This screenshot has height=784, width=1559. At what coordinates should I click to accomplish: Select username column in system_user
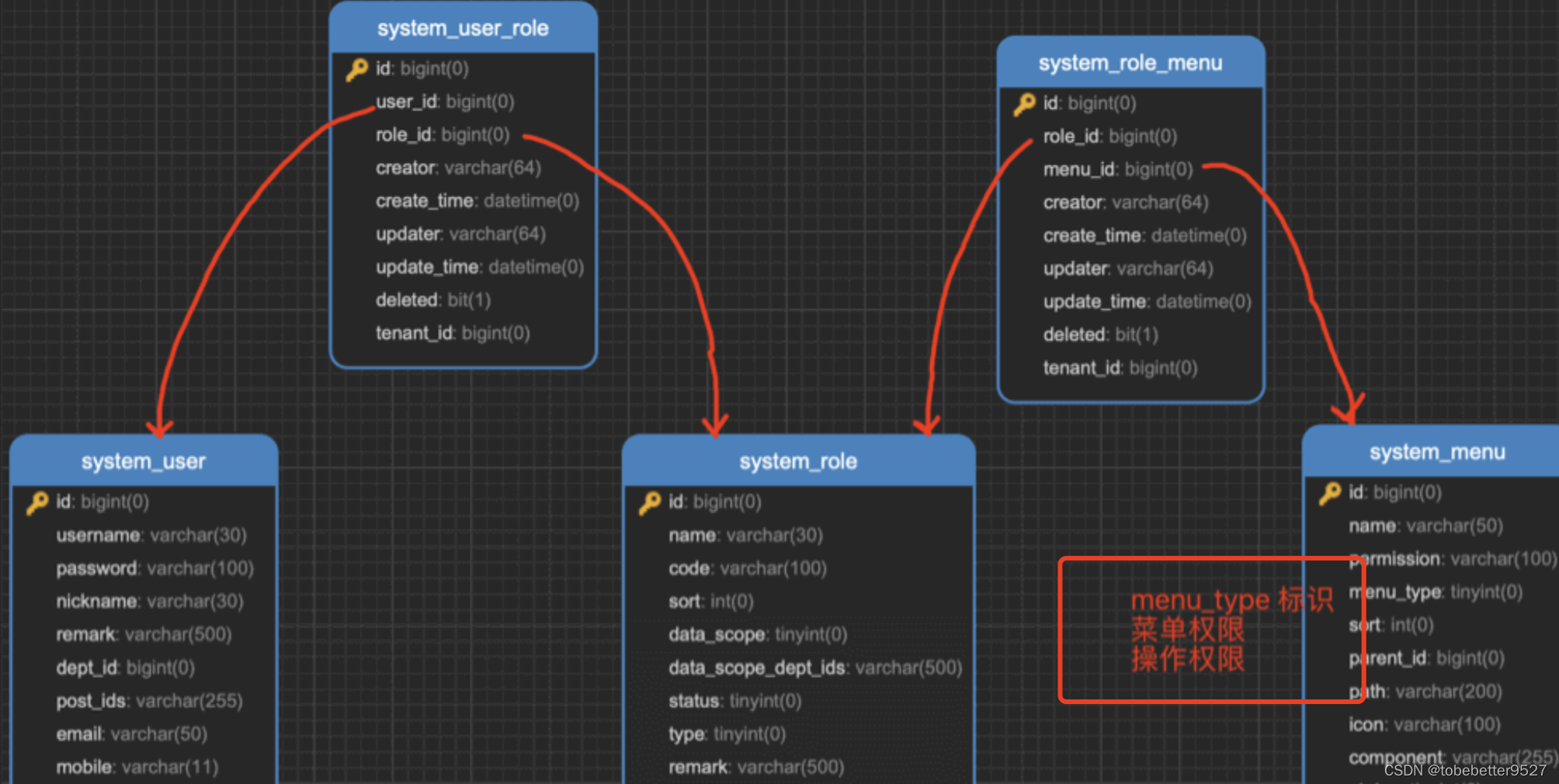(151, 536)
